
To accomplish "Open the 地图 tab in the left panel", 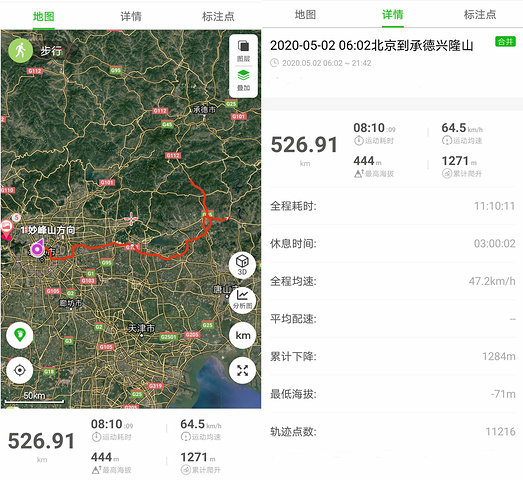I will click(44, 16).
